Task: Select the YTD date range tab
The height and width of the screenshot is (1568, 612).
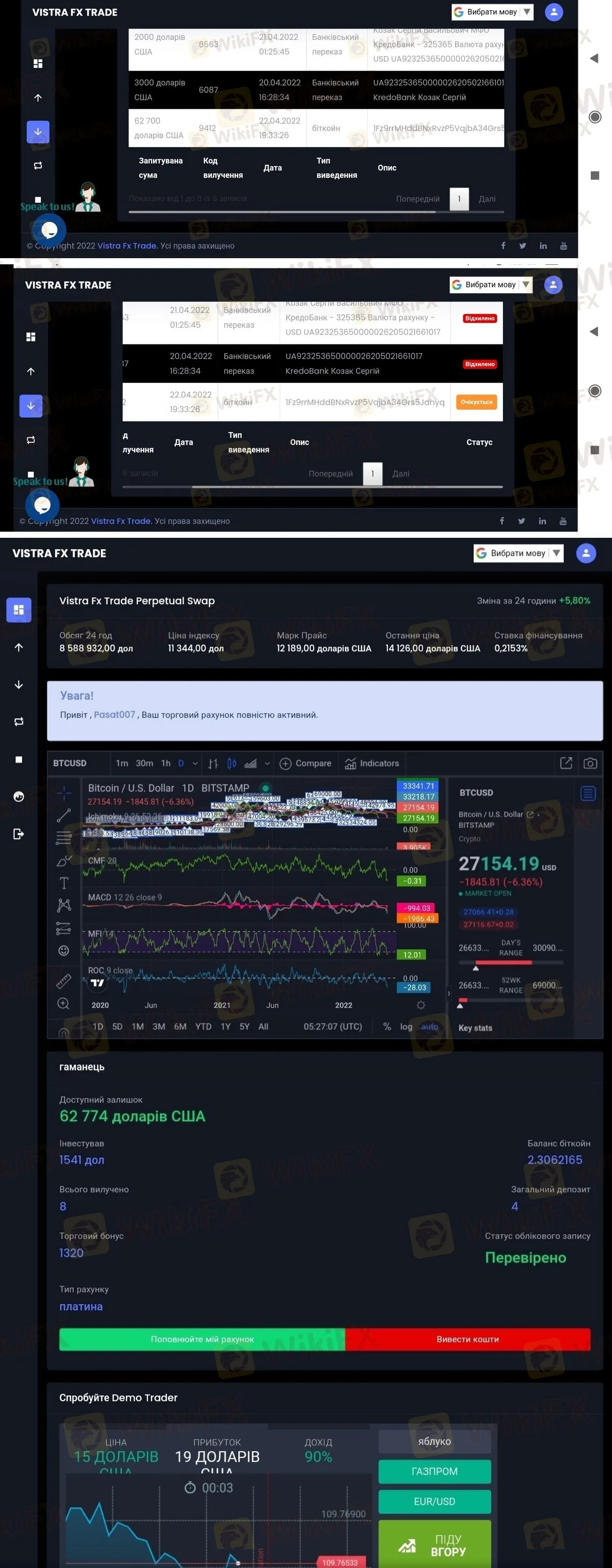Action: (x=203, y=1026)
